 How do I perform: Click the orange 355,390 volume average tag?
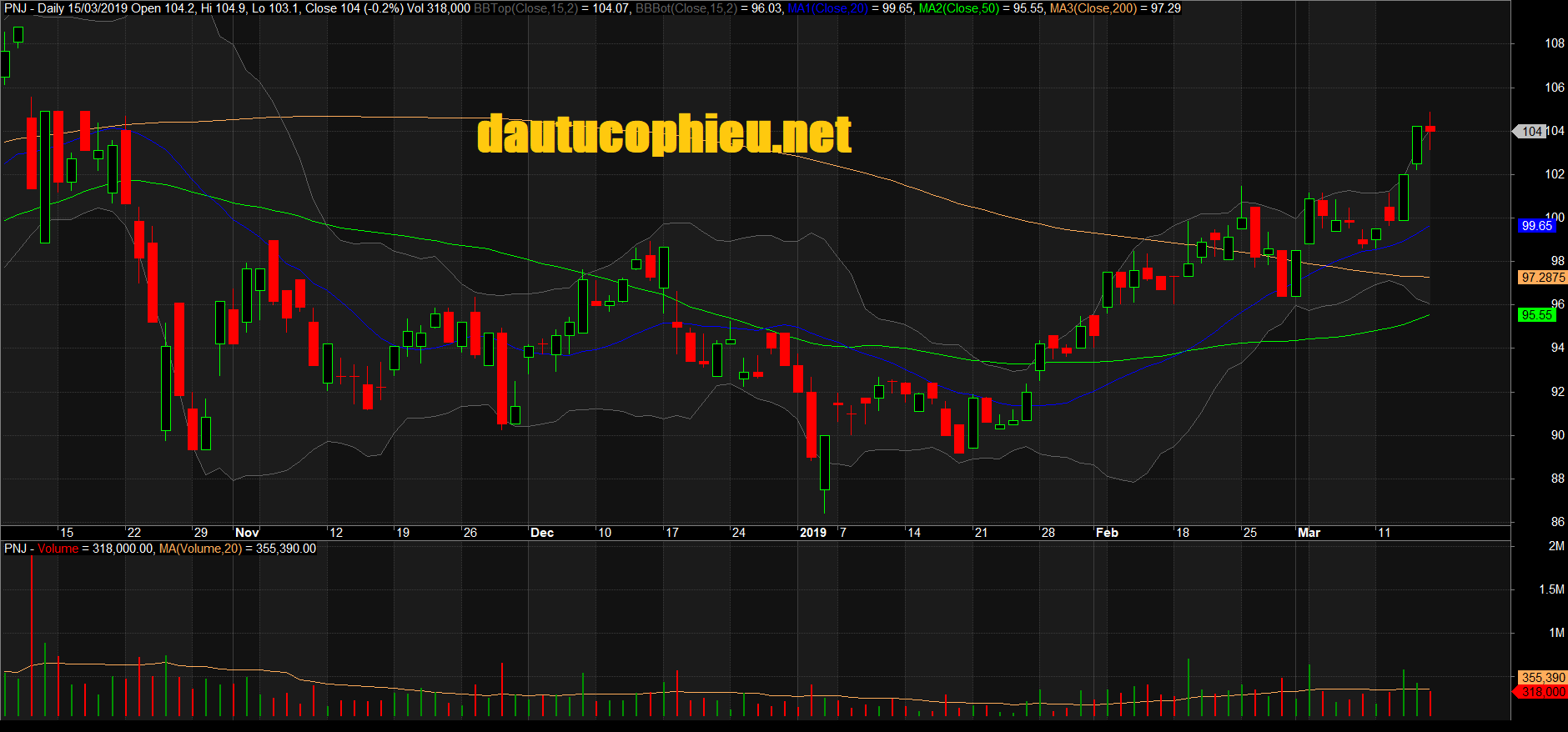[x=1542, y=678]
